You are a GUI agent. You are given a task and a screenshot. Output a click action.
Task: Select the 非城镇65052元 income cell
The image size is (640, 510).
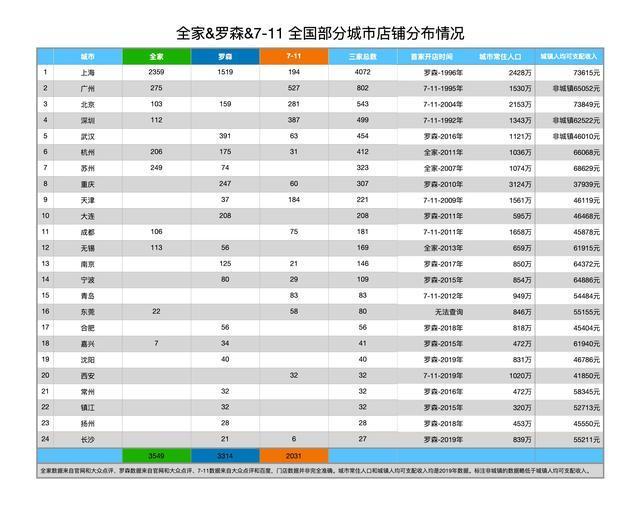click(x=569, y=88)
